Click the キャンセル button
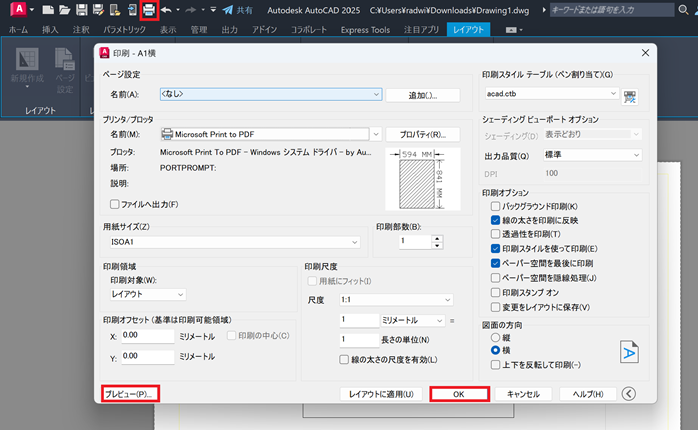 point(523,394)
